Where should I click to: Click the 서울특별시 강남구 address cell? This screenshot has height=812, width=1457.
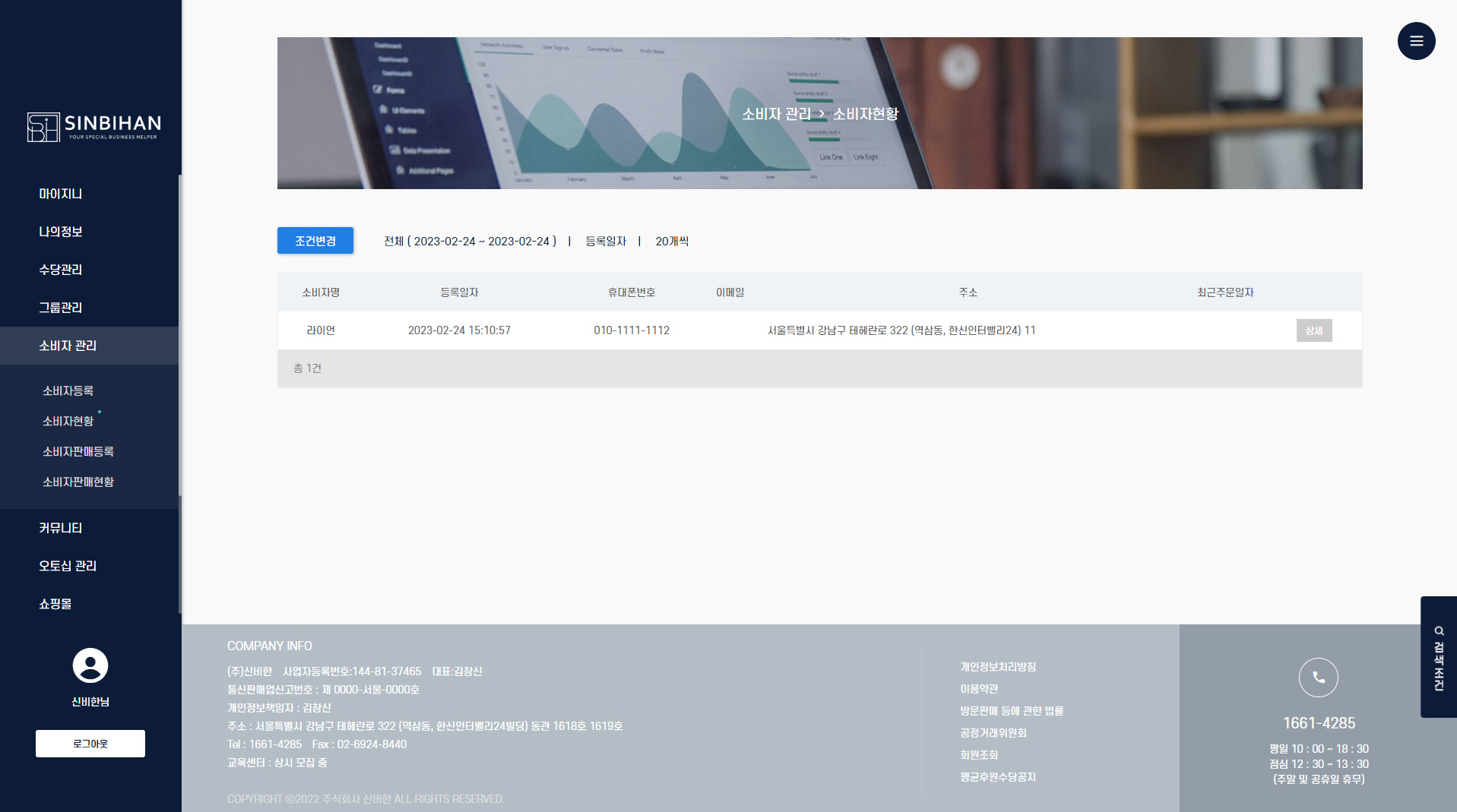901,330
